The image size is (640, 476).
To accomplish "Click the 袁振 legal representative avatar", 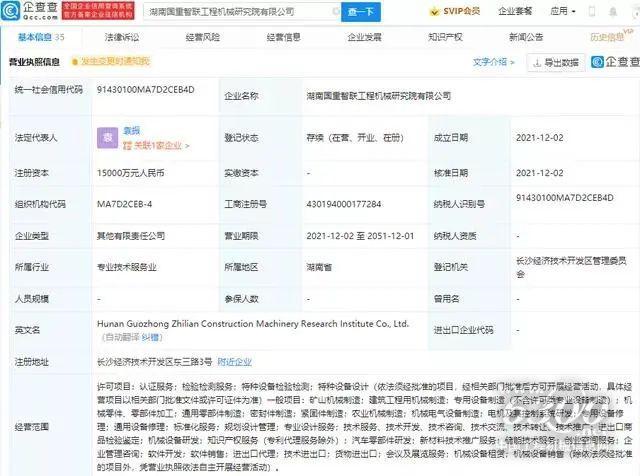I will pyautogui.click(x=105, y=137).
